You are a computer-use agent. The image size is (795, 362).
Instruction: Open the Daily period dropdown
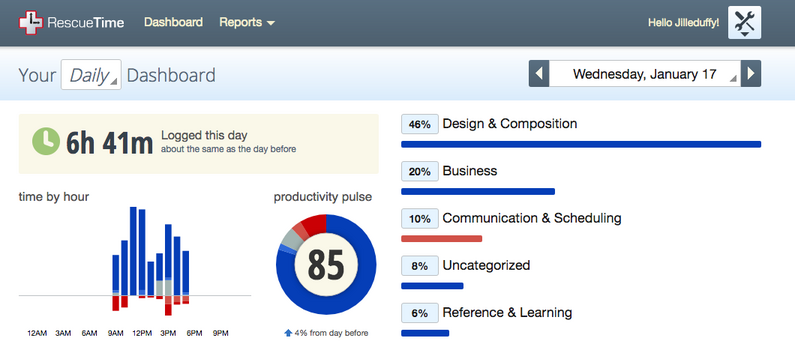tap(91, 75)
